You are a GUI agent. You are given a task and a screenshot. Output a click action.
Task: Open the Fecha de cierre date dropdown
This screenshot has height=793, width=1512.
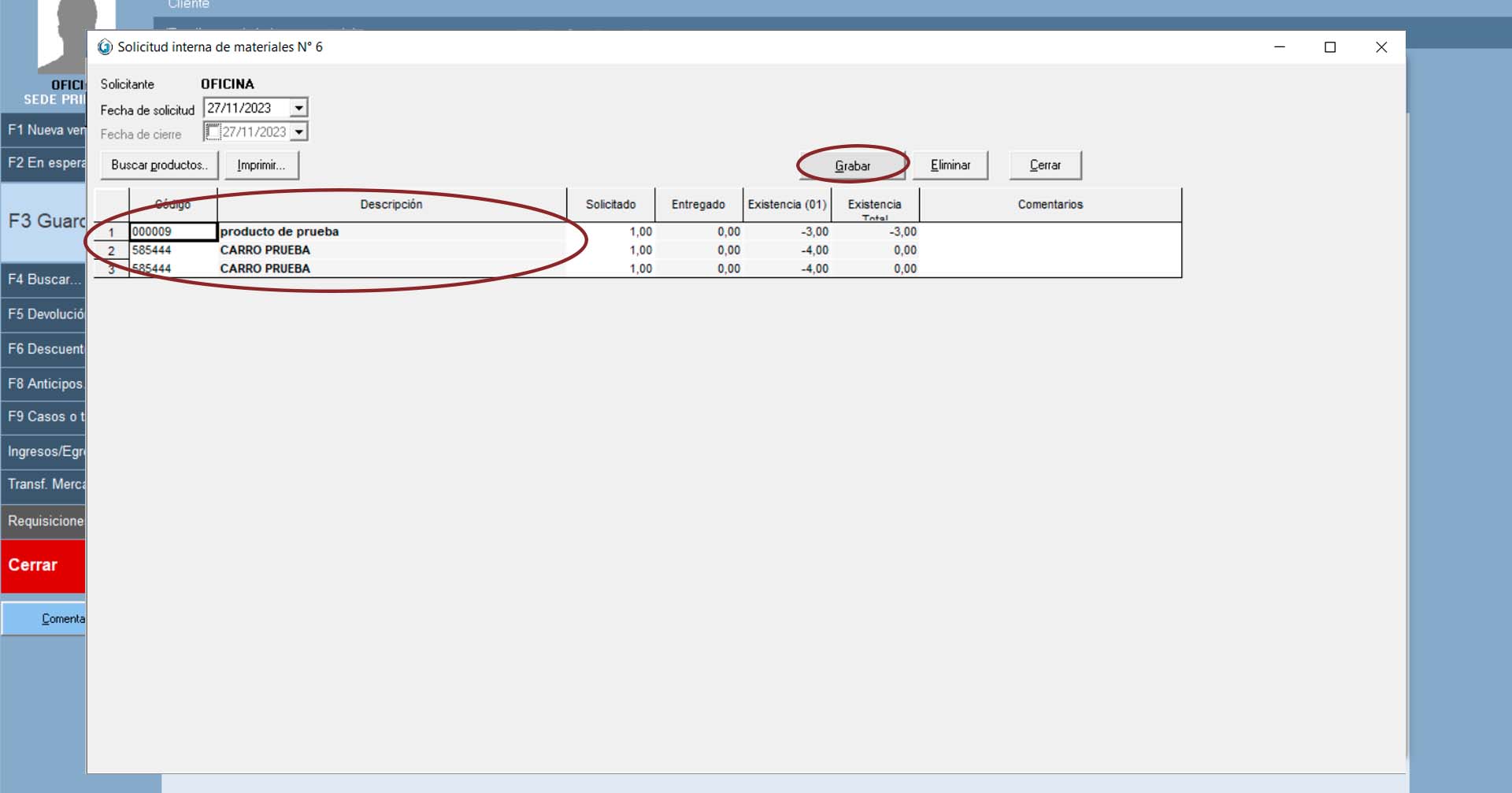tap(298, 132)
